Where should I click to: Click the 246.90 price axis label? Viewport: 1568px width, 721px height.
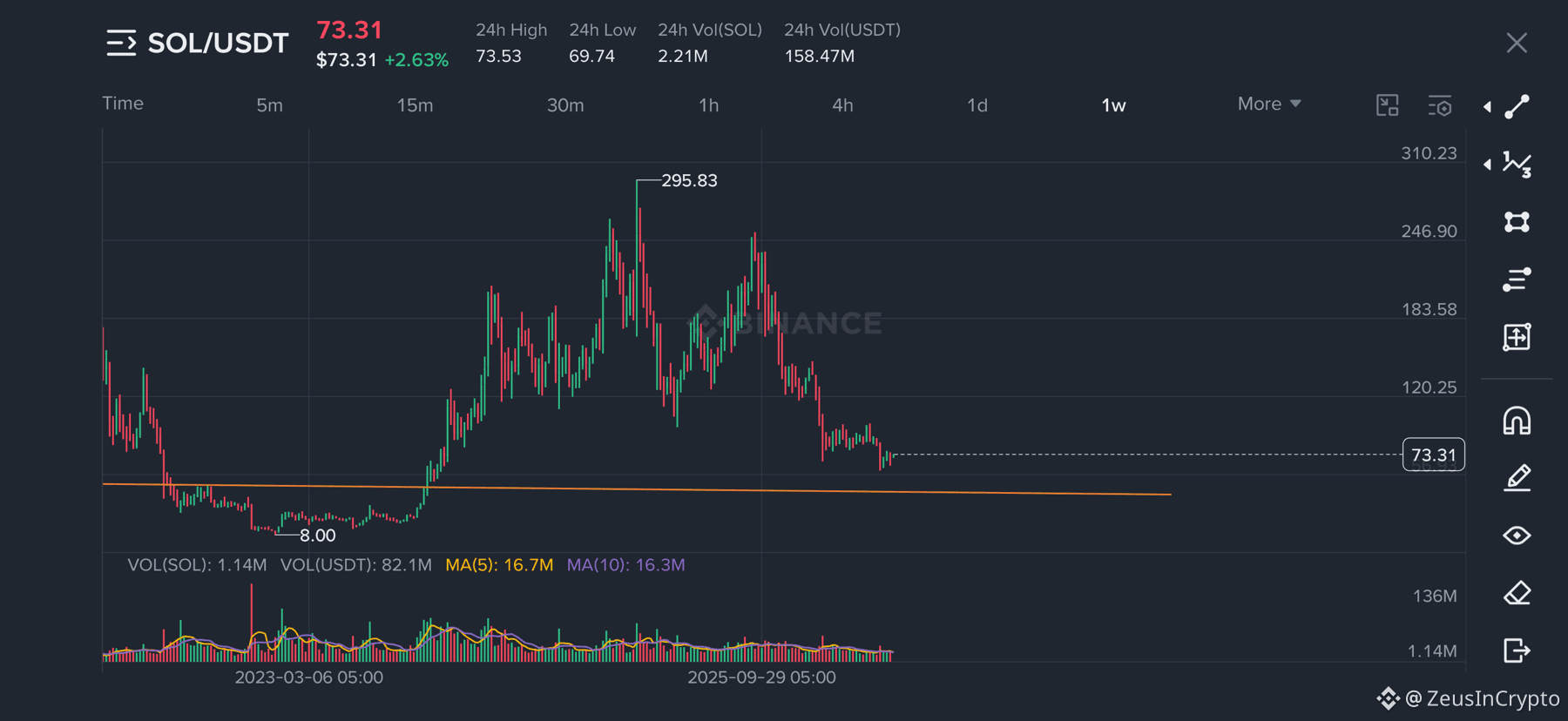pyautogui.click(x=1429, y=231)
